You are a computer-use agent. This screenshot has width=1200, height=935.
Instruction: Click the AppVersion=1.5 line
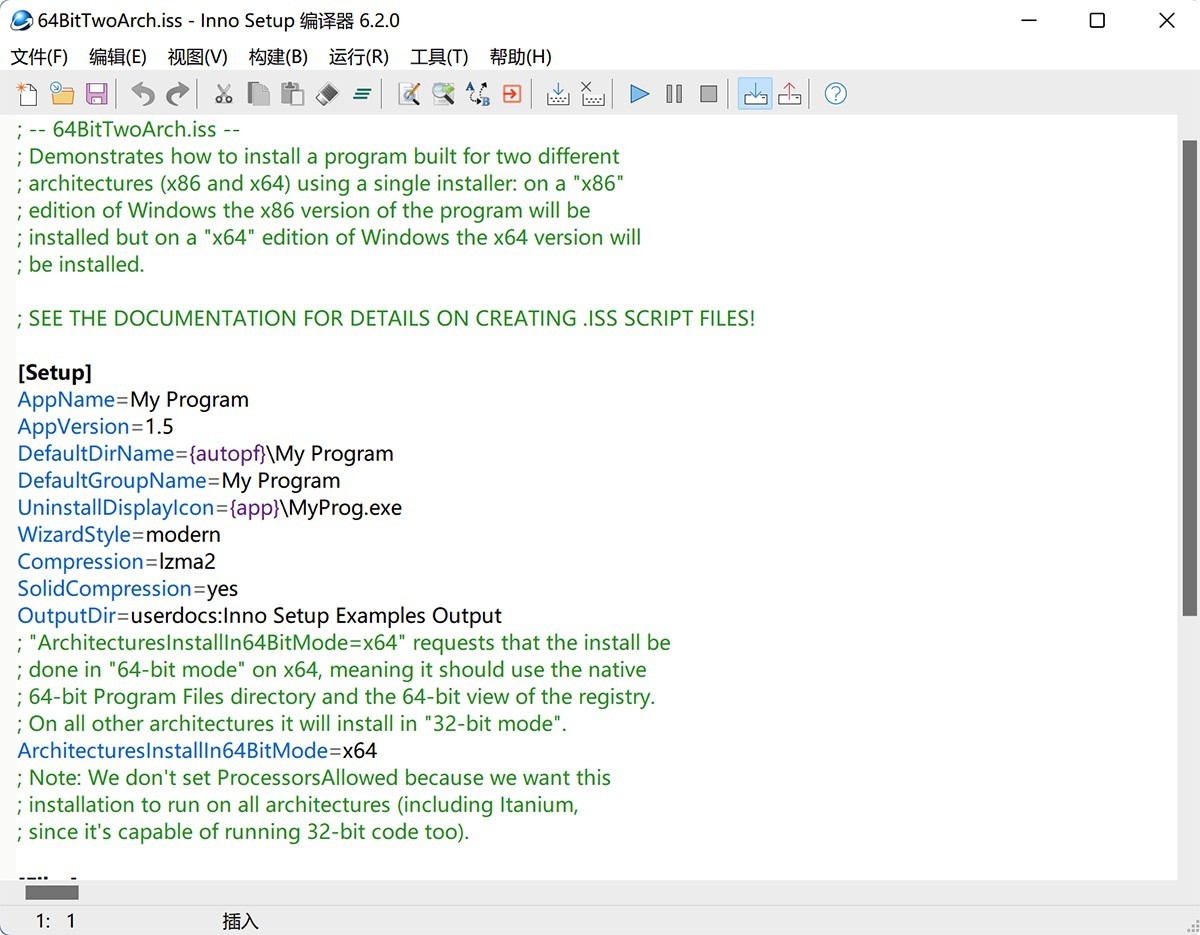tap(95, 427)
